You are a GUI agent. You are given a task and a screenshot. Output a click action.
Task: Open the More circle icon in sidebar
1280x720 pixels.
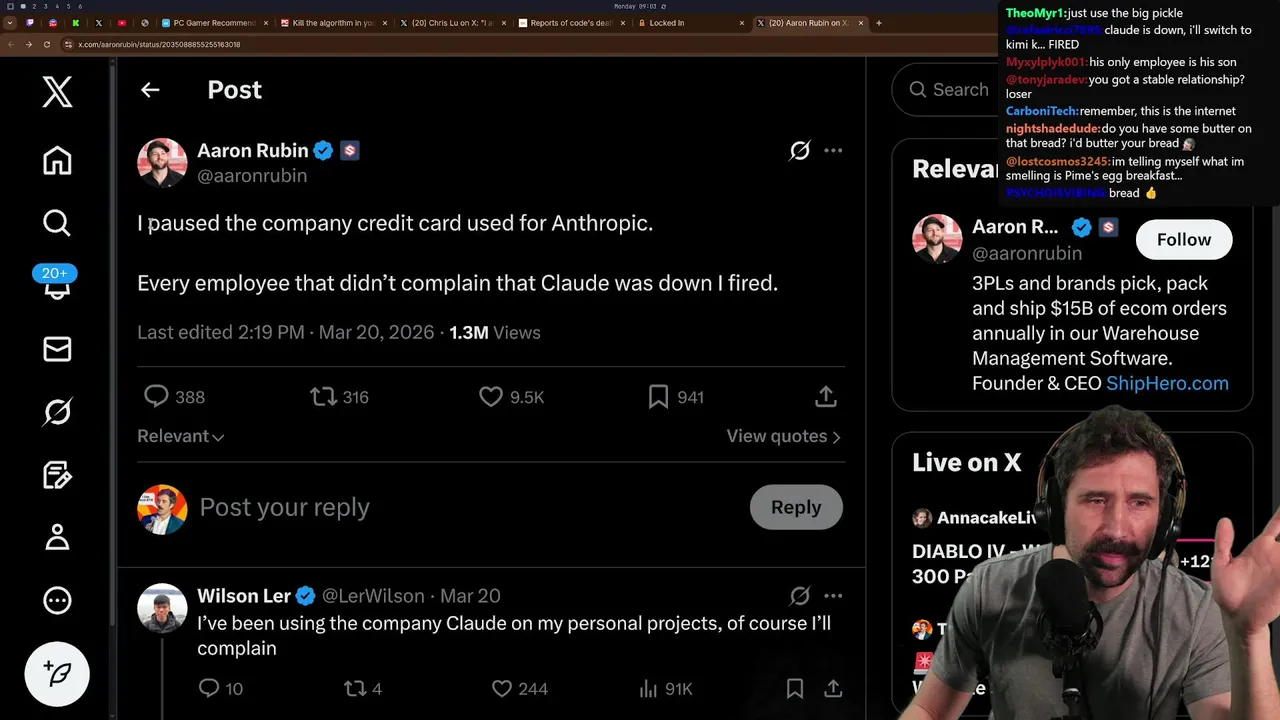tap(57, 600)
